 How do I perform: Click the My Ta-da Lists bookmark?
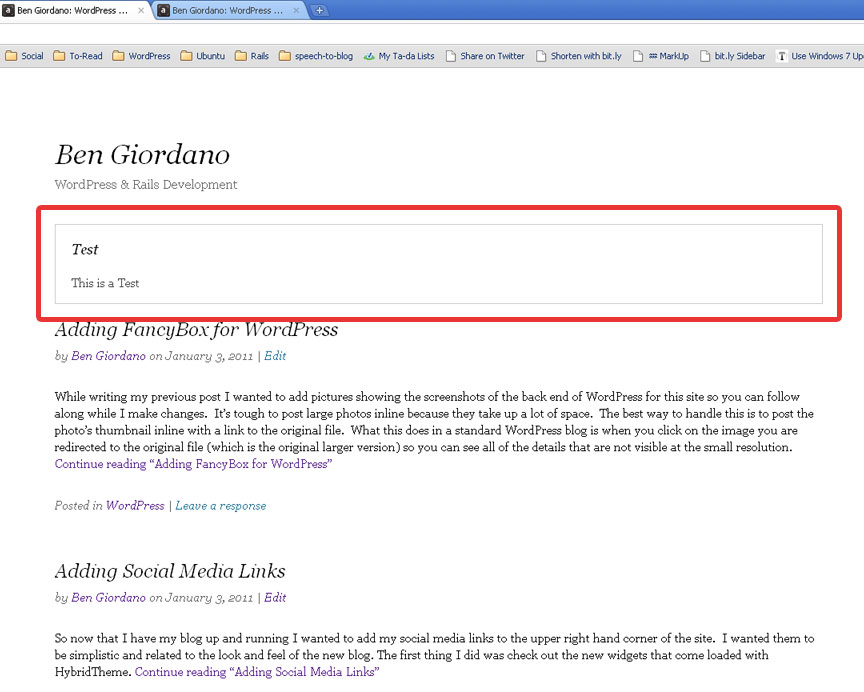pos(399,56)
